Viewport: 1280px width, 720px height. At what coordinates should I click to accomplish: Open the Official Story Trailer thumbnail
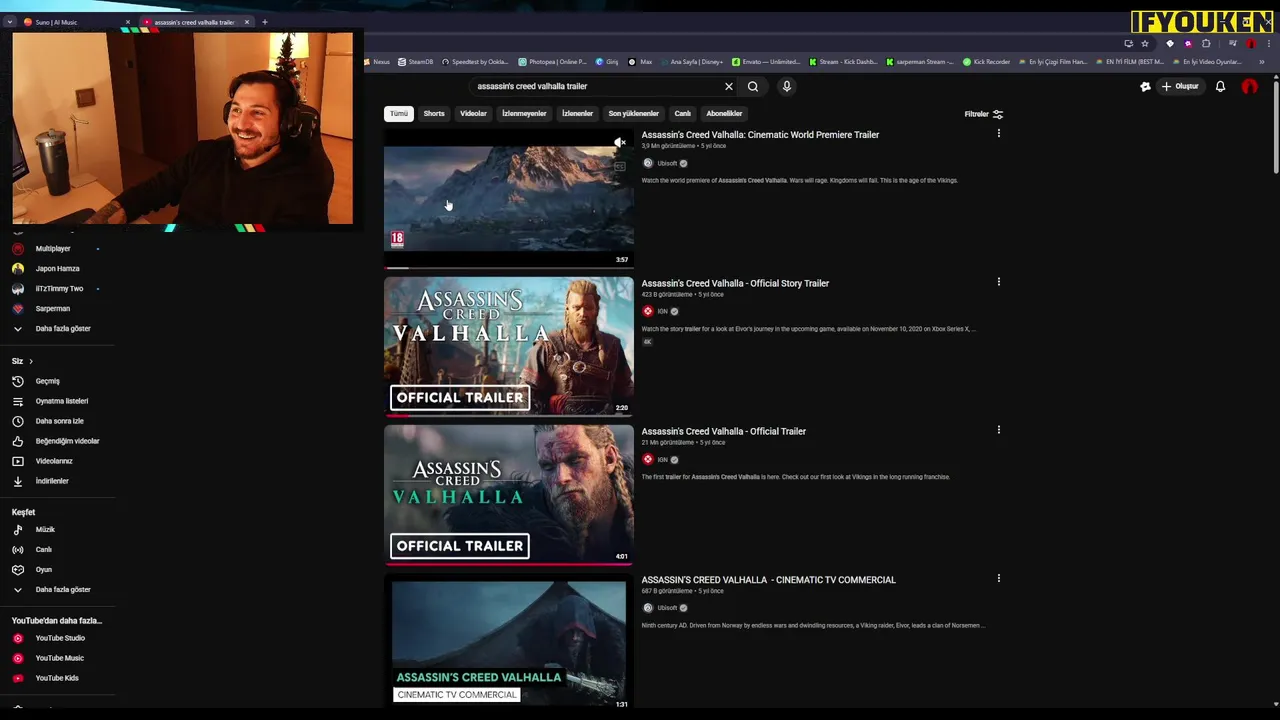509,346
